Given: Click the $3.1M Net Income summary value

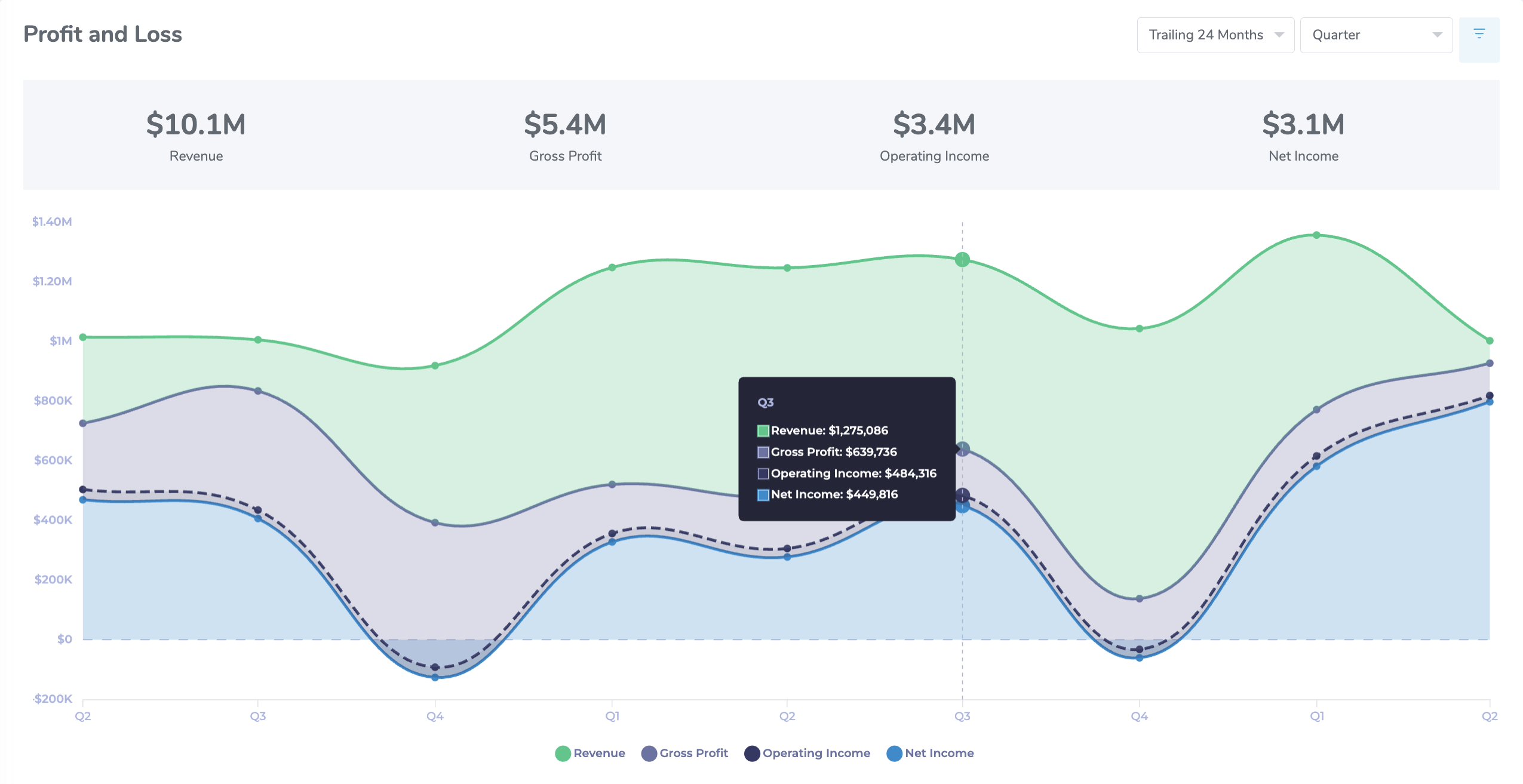Looking at the screenshot, I should click(1303, 125).
